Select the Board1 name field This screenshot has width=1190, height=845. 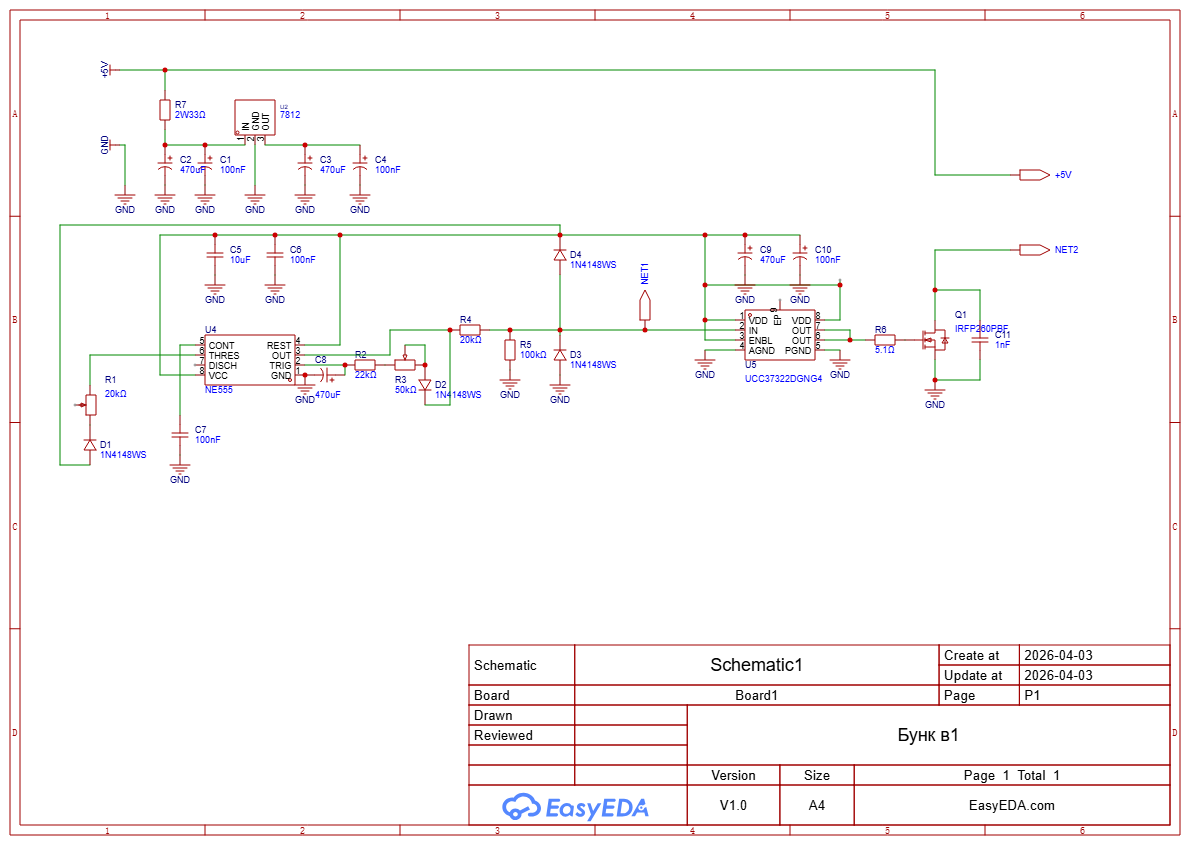tap(756, 695)
